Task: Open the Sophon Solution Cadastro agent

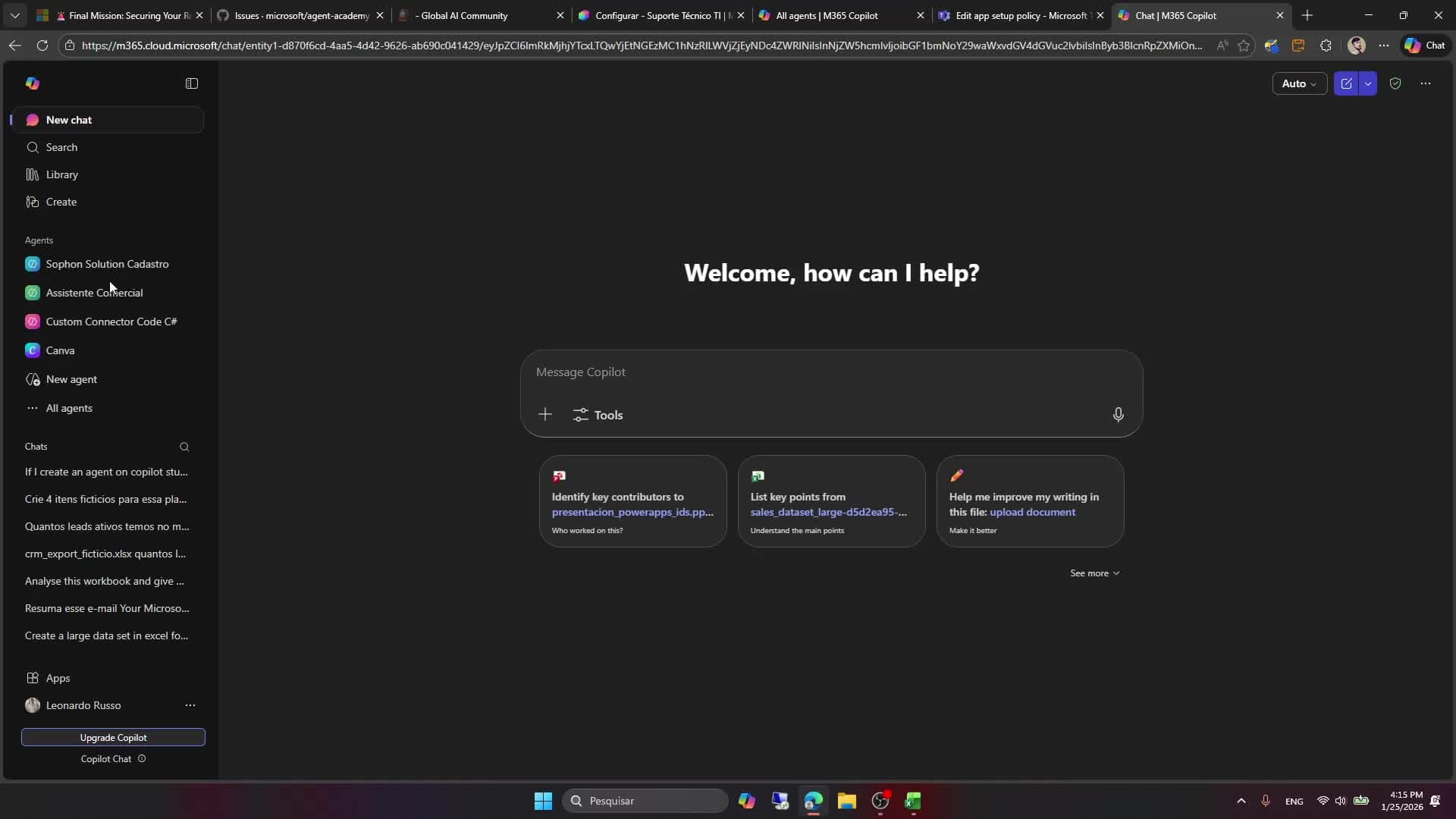Action: [107, 264]
